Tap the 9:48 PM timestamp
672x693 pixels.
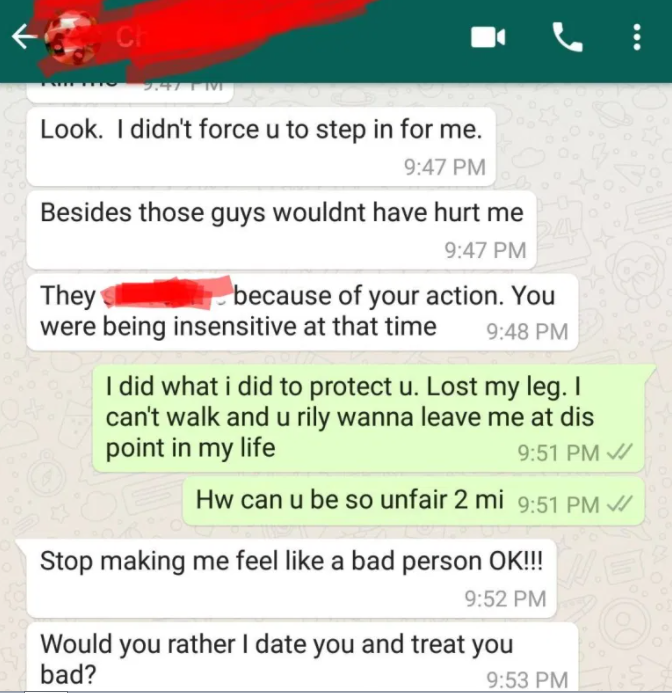527,331
